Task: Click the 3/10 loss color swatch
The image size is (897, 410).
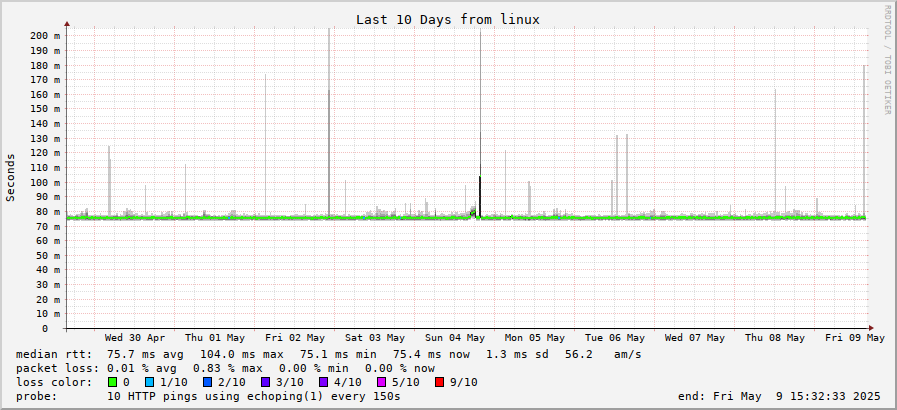Action: point(265,382)
